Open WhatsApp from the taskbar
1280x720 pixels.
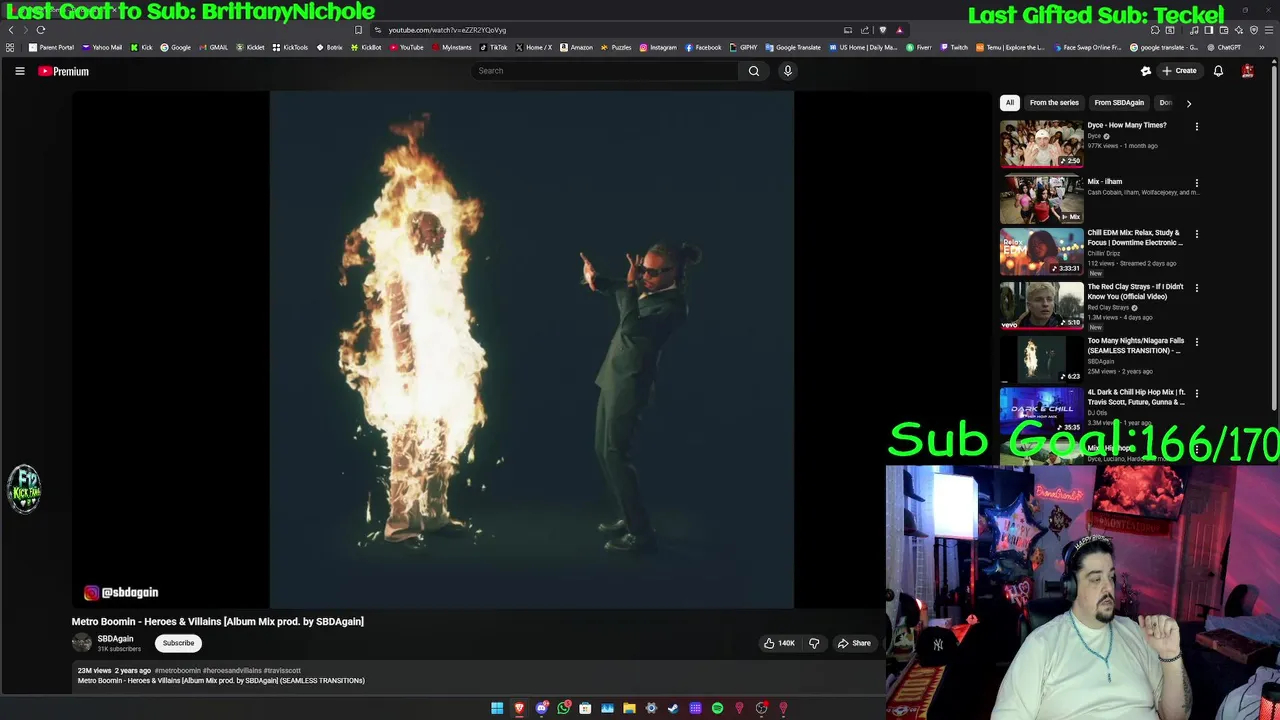tap(564, 708)
